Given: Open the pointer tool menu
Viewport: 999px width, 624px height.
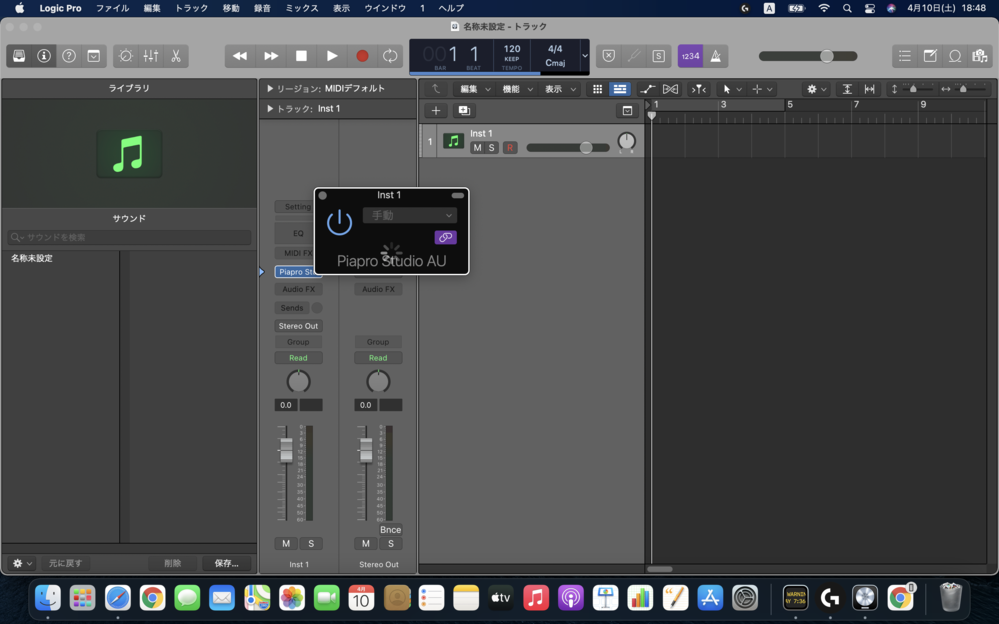Looking at the screenshot, I should point(730,89).
